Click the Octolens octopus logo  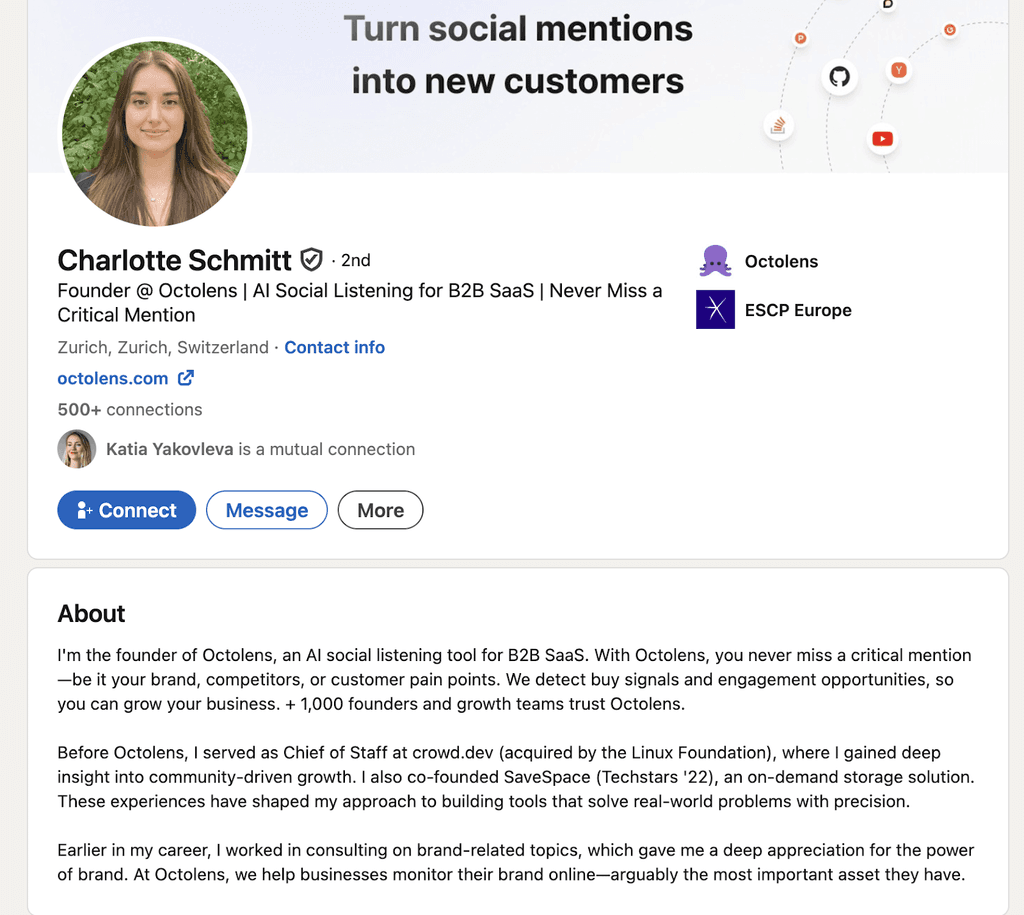(714, 260)
